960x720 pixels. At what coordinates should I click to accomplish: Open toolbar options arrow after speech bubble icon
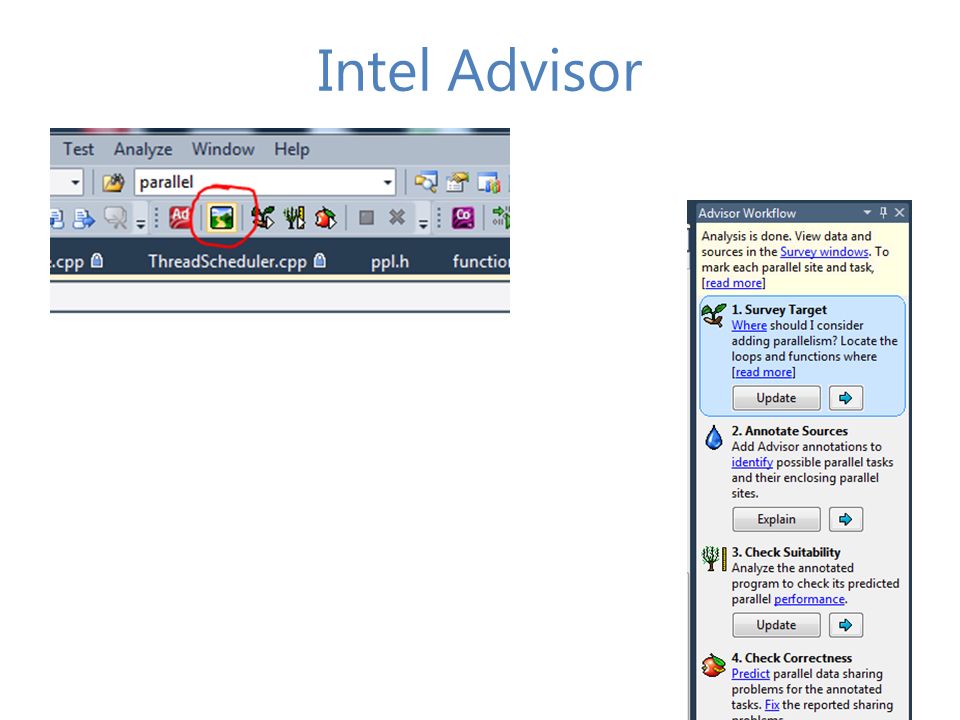[141, 222]
